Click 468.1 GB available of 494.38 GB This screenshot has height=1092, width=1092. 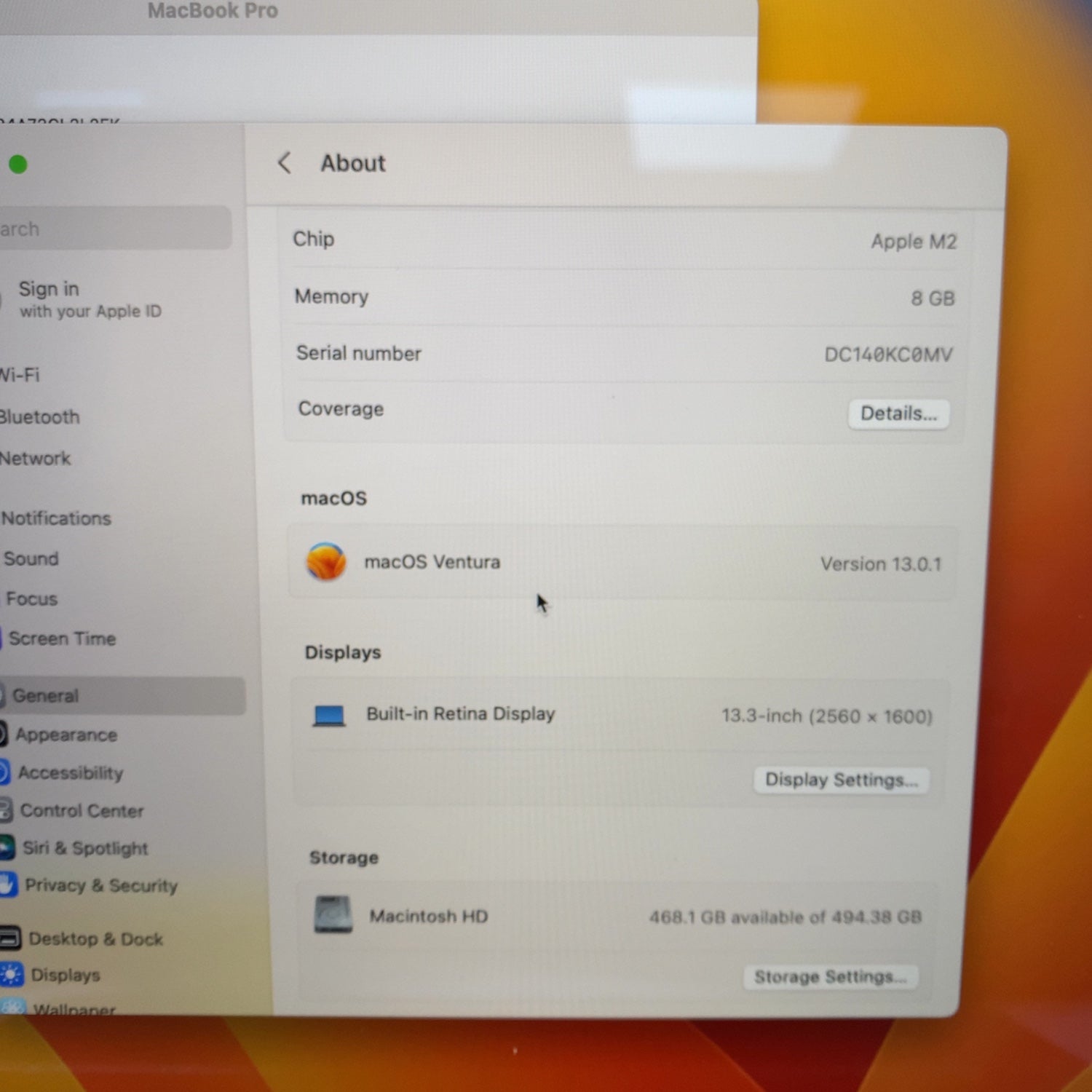coord(785,917)
